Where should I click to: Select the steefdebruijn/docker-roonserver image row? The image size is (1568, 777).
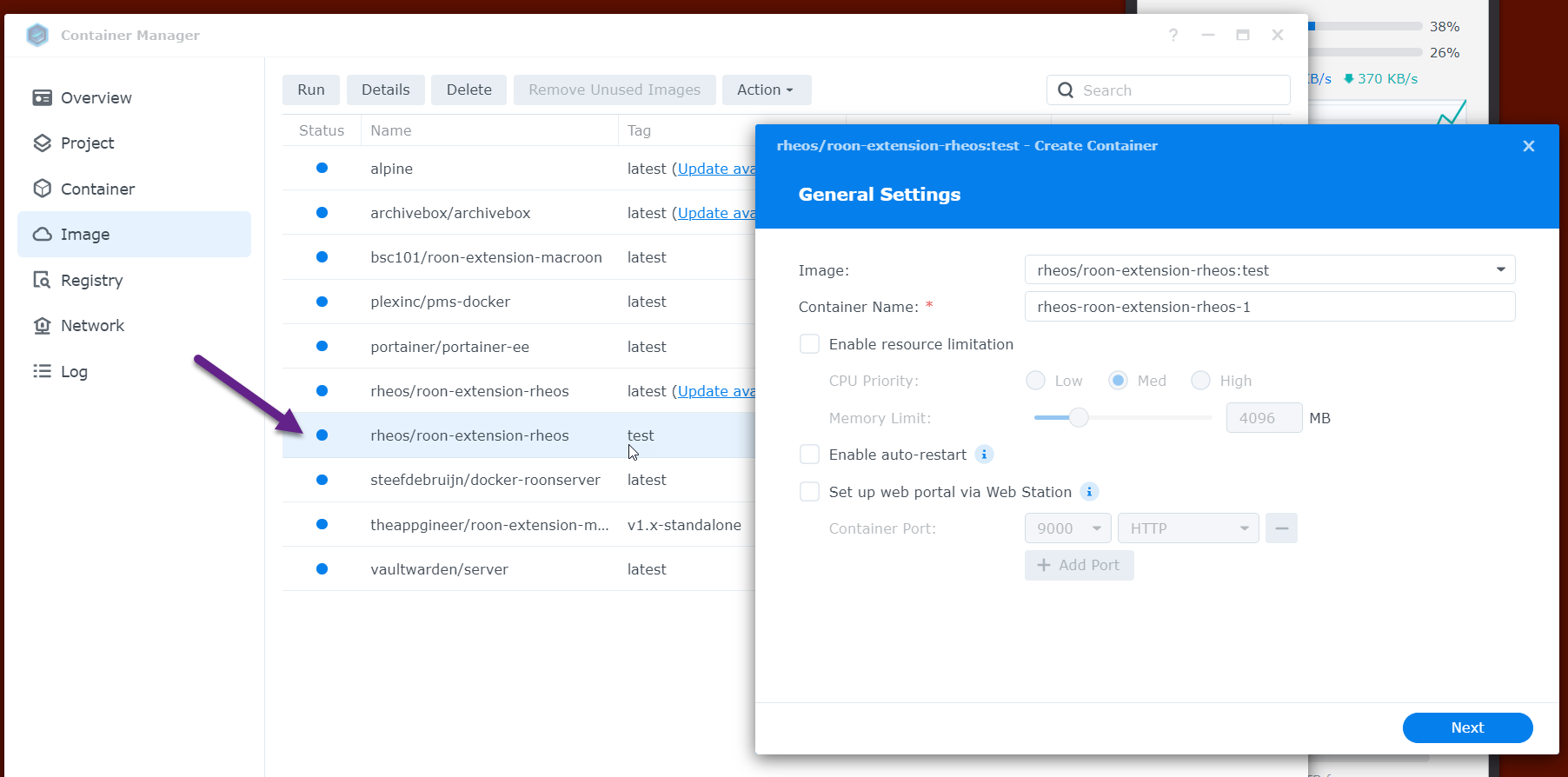pos(519,480)
